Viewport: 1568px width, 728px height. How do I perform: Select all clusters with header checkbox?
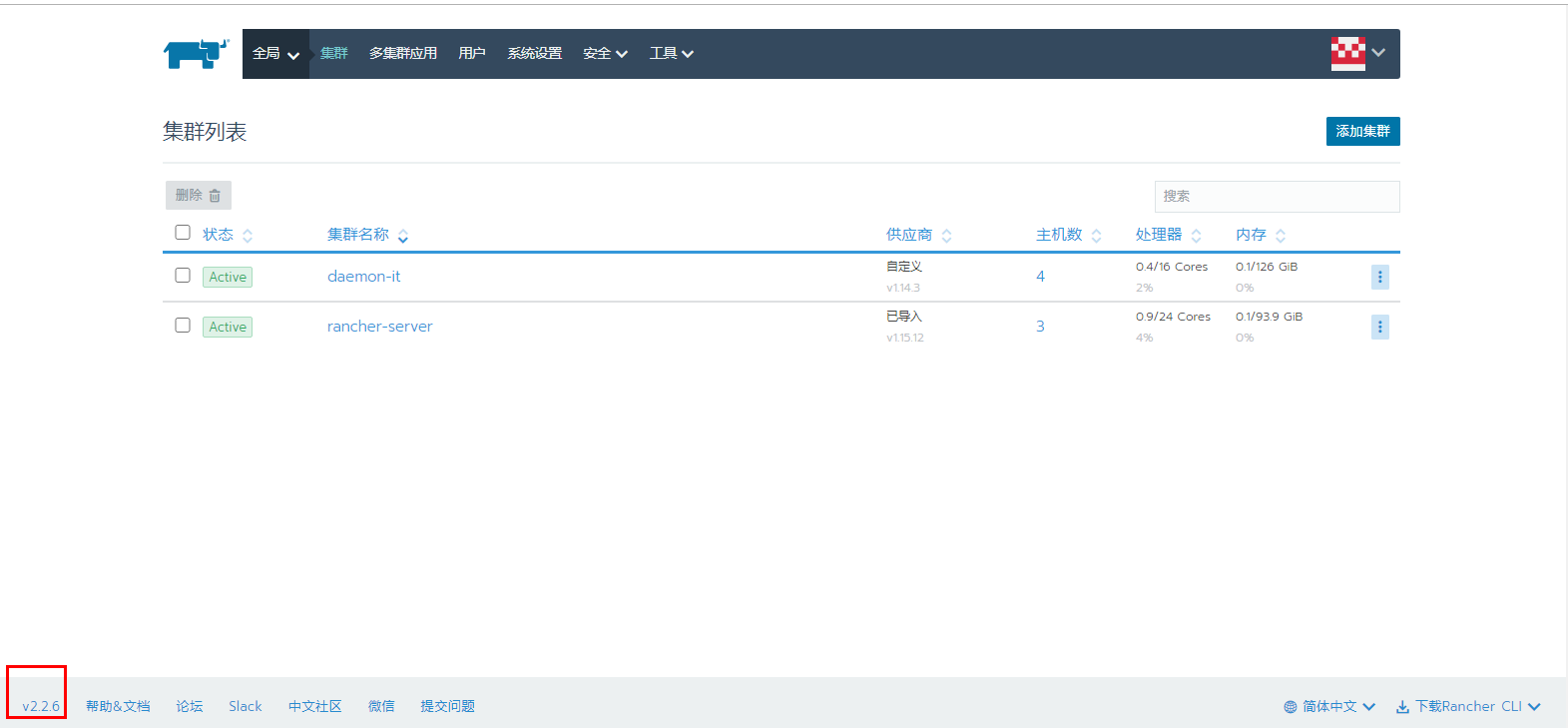[x=183, y=233]
